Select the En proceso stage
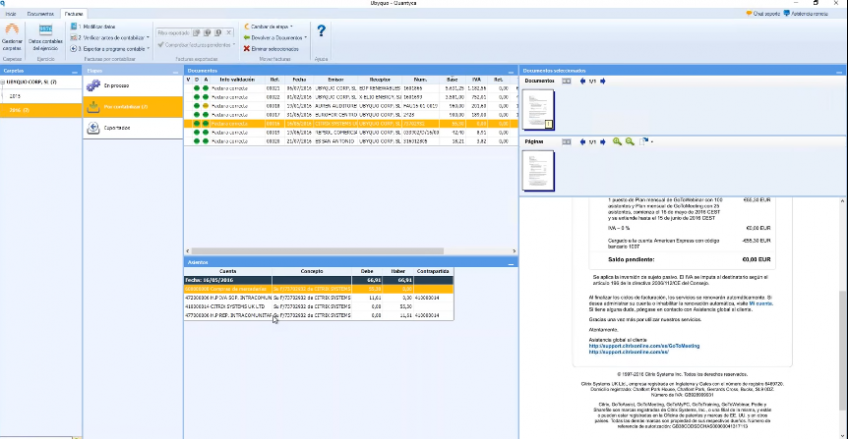Viewport: 848px width, 439px height. pos(115,86)
